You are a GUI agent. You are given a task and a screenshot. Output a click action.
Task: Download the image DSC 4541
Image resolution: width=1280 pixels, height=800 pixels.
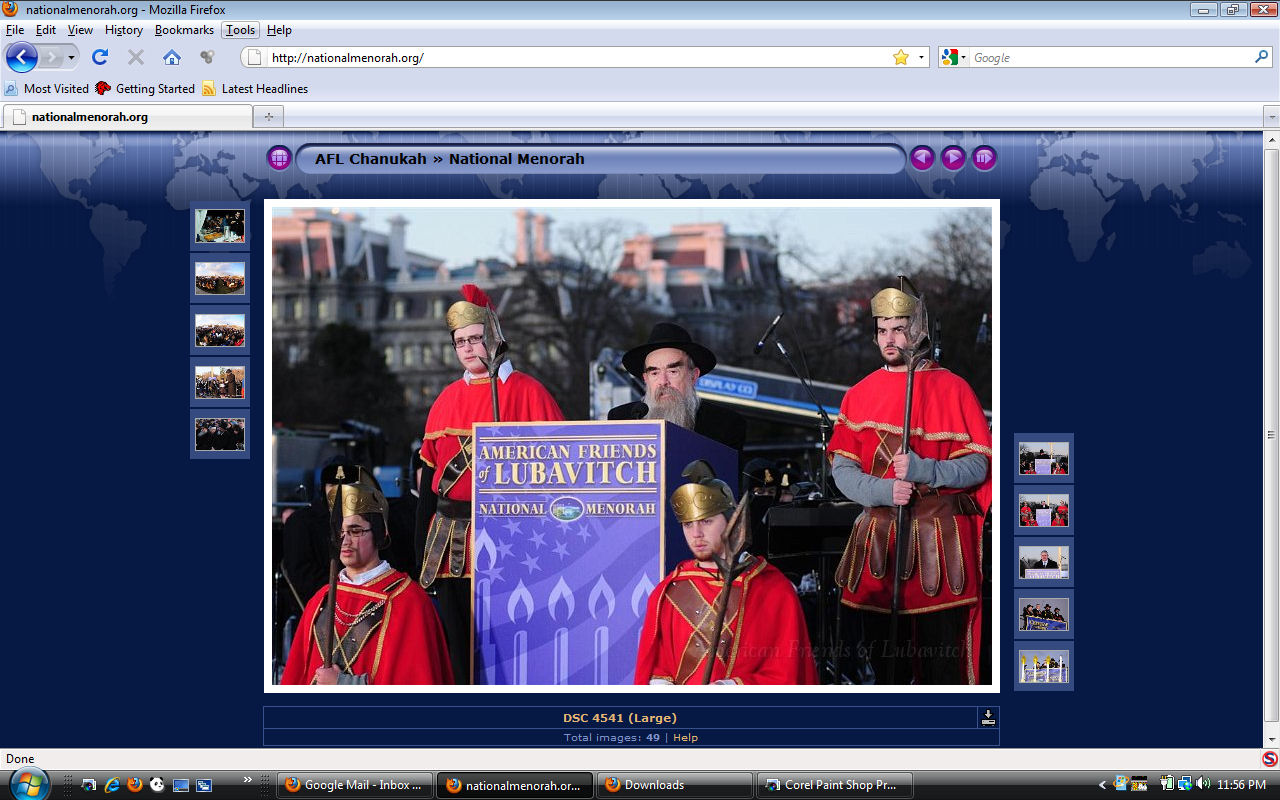[988, 717]
